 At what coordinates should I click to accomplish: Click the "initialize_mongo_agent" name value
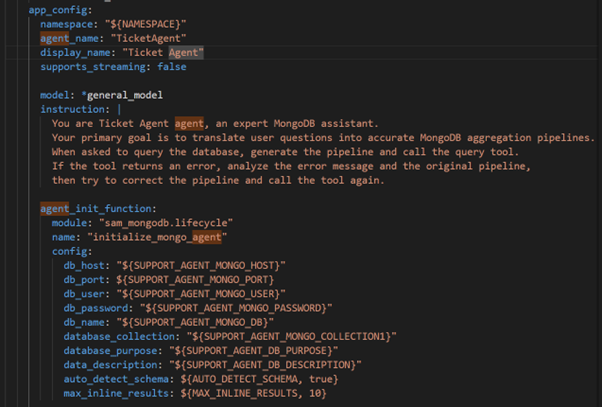[164, 237]
